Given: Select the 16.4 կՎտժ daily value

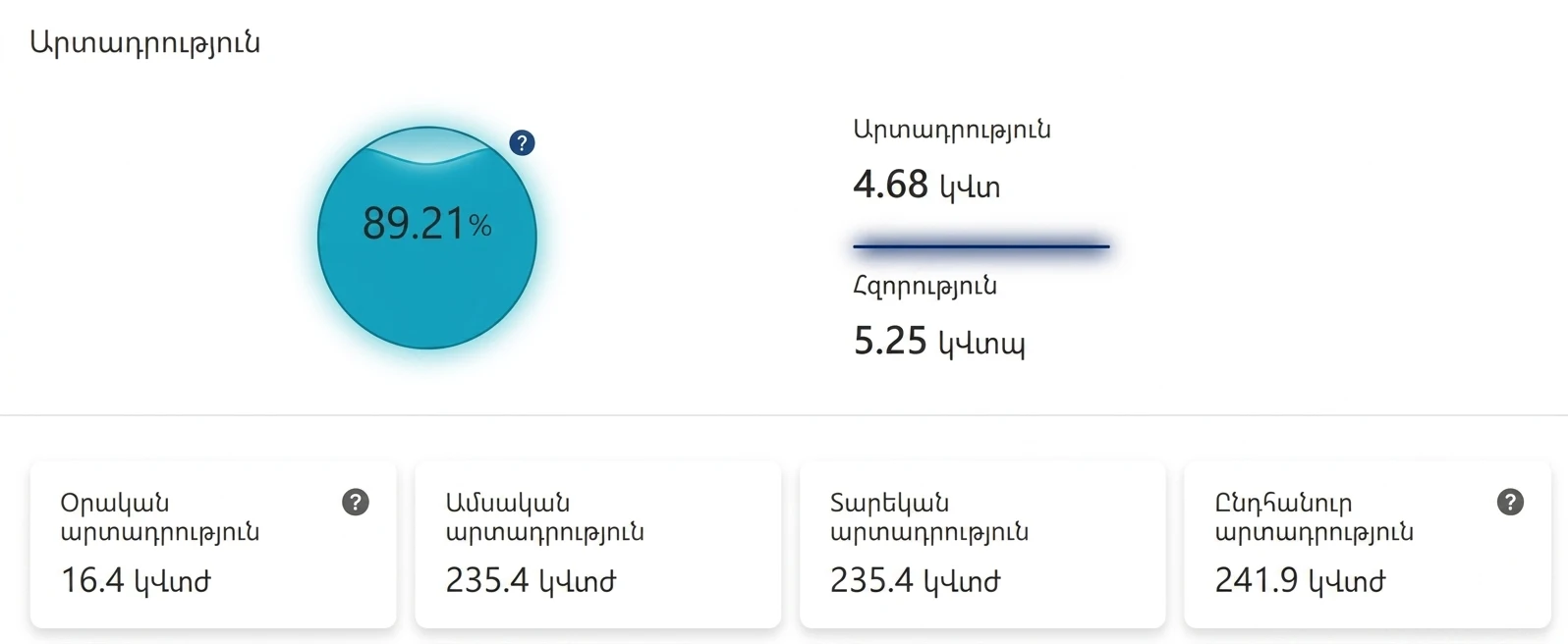Looking at the screenshot, I should (x=136, y=581).
